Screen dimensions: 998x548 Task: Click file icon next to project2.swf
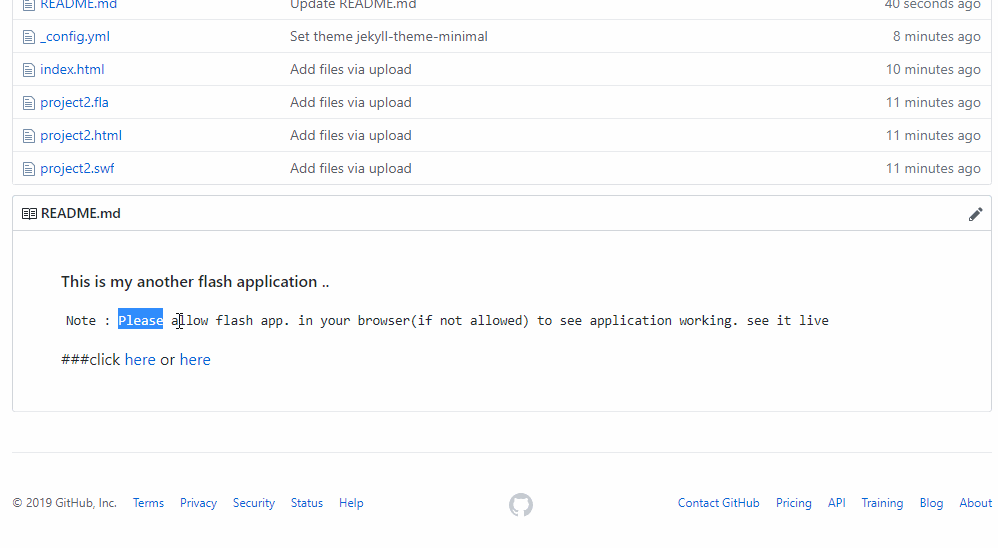[x=29, y=169]
